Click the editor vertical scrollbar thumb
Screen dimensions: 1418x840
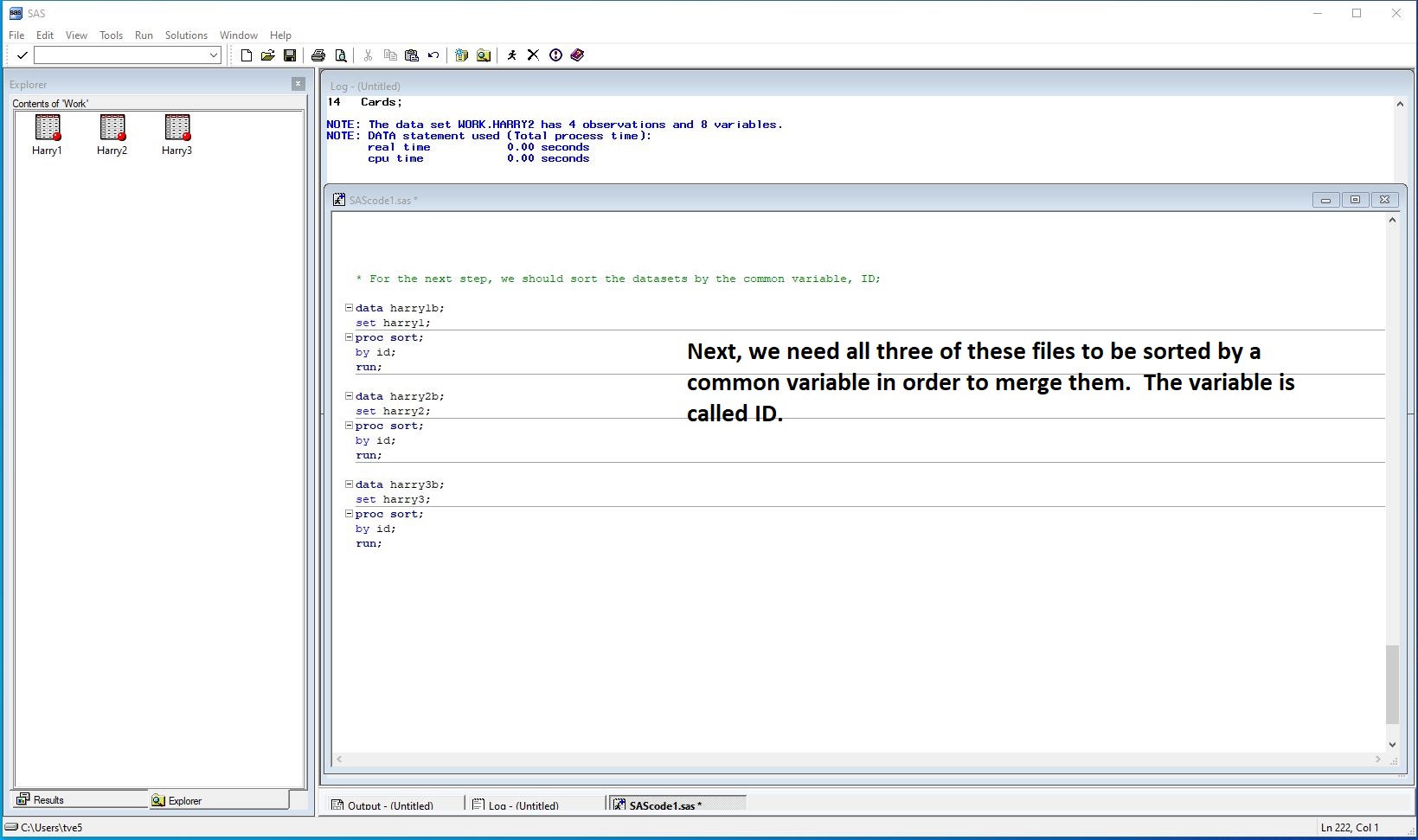tap(1392, 683)
